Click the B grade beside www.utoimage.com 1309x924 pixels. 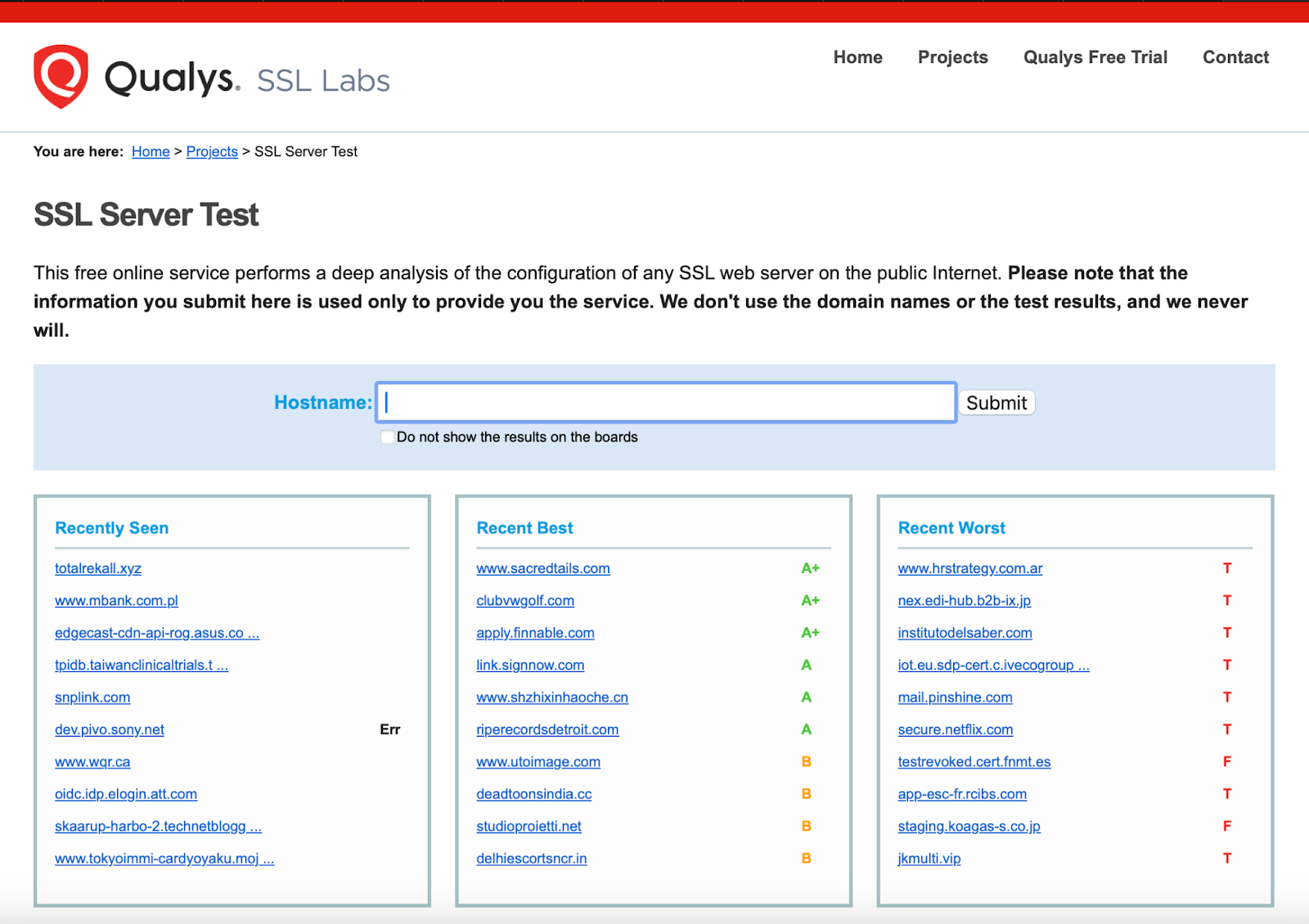tap(806, 762)
